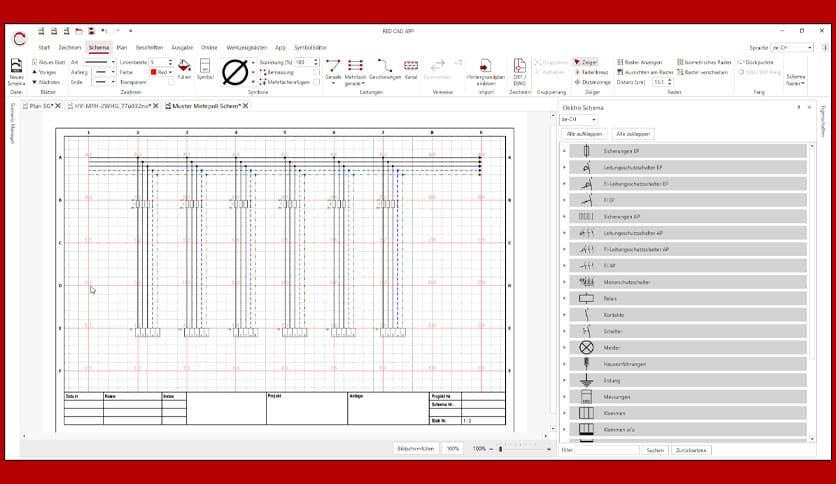Open the Symbol Editor ribbon tab
Viewport: 836px width, 484px height.
[310, 47]
